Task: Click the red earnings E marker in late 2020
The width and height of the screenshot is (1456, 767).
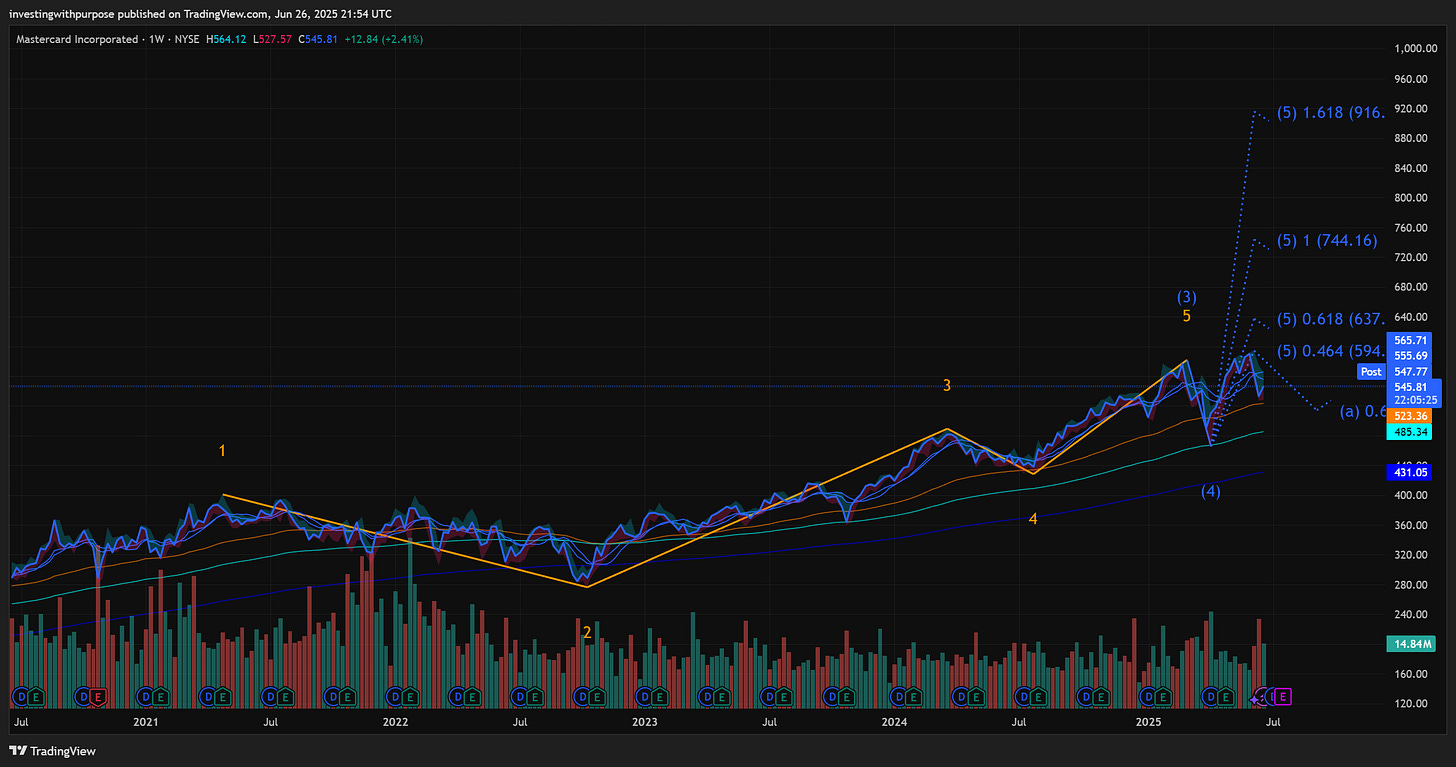Action: (98, 695)
